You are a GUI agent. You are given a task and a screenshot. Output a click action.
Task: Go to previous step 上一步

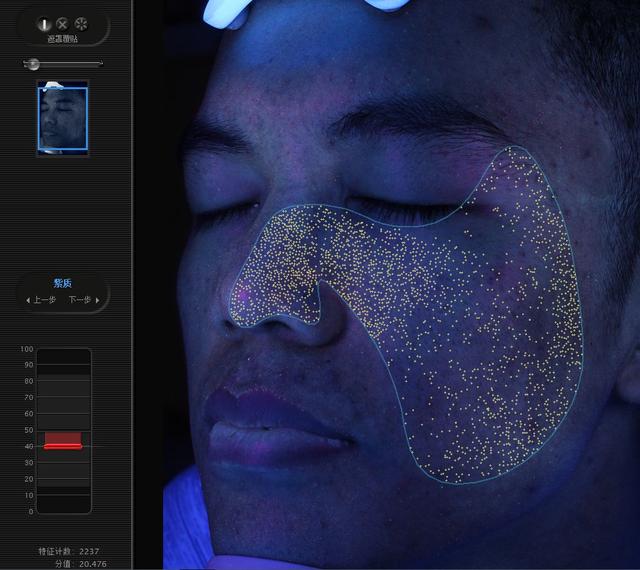tap(44, 300)
